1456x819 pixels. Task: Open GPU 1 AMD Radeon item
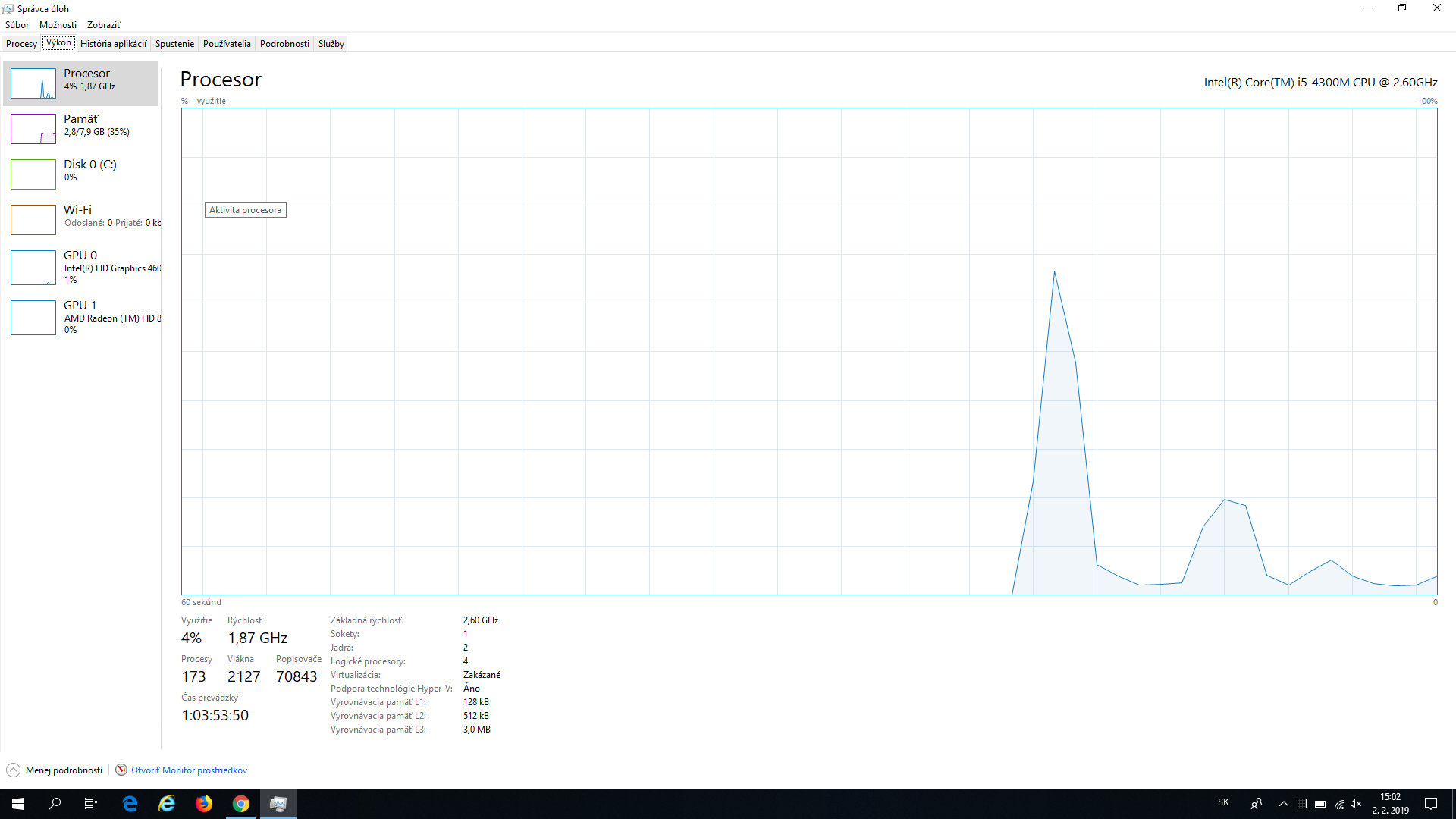[83, 317]
